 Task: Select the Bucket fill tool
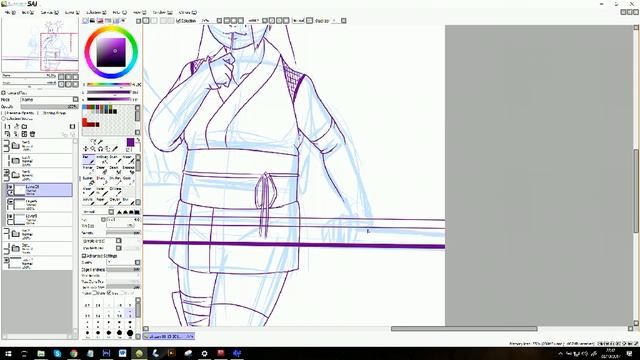(89, 181)
